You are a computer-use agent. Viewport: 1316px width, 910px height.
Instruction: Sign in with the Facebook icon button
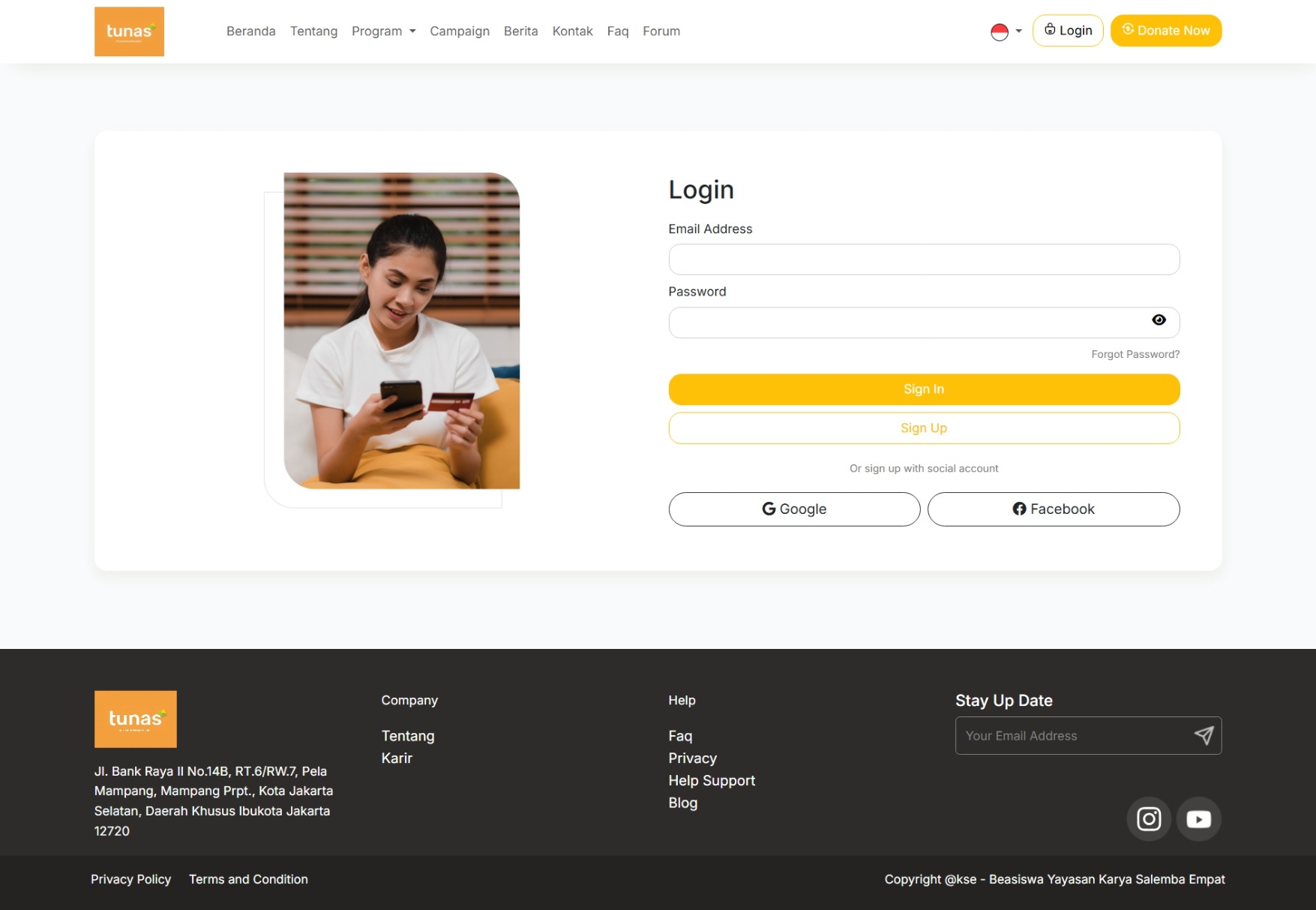coord(1020,509)
